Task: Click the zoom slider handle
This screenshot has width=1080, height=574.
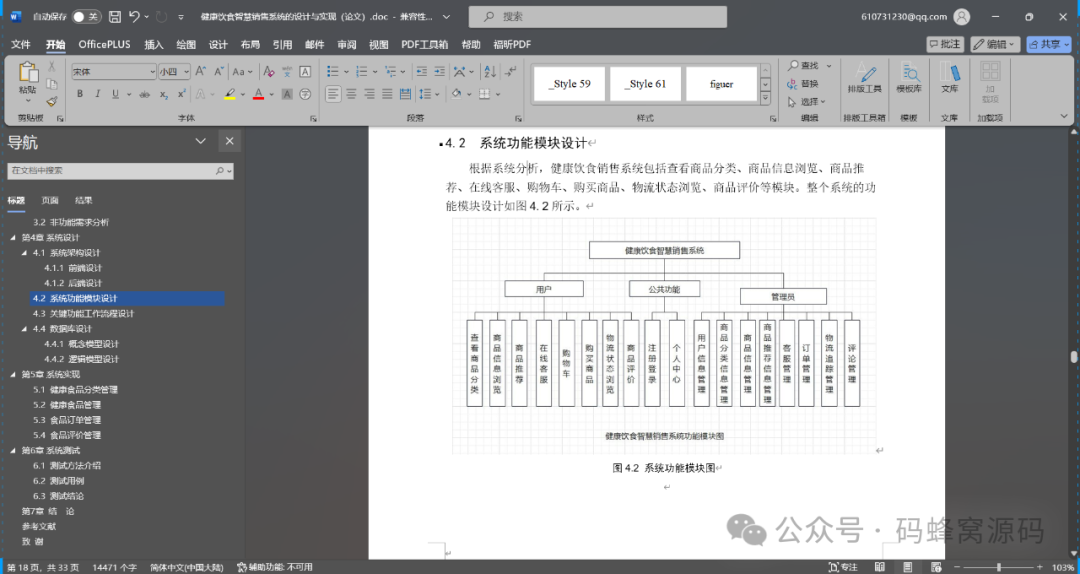Action: click(999, 567)
